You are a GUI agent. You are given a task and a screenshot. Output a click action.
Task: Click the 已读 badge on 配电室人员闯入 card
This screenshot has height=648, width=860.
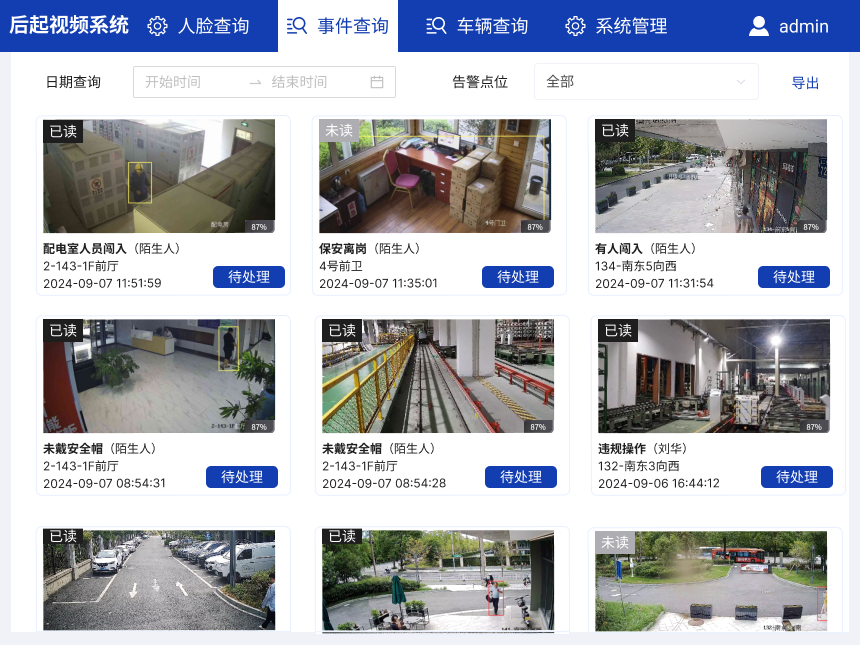(63, 131)
